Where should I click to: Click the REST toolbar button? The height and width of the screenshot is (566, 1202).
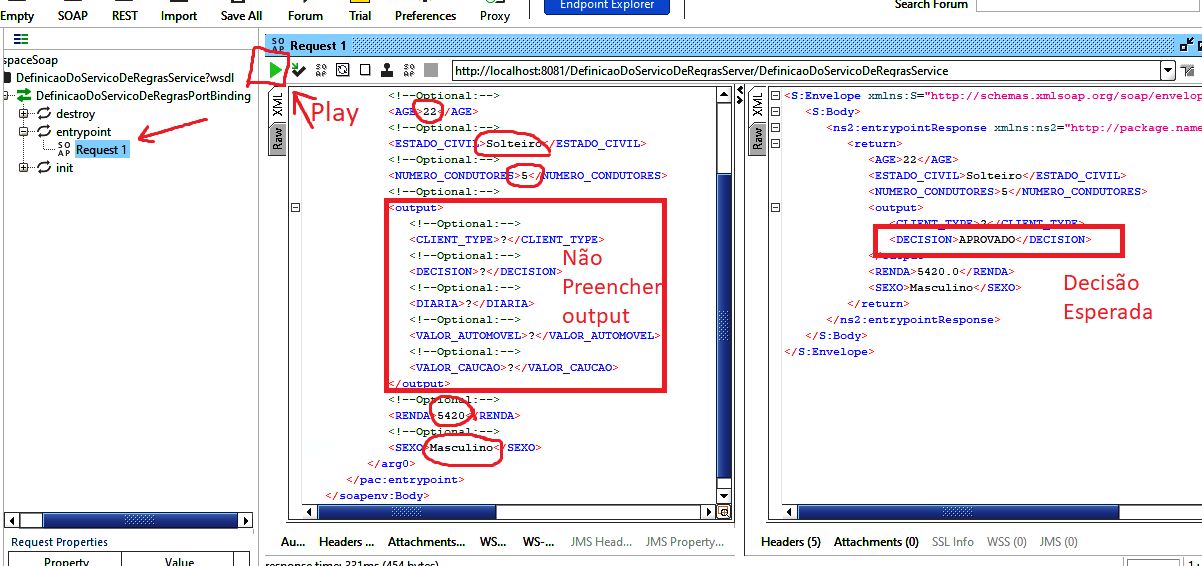pos(125,15)
